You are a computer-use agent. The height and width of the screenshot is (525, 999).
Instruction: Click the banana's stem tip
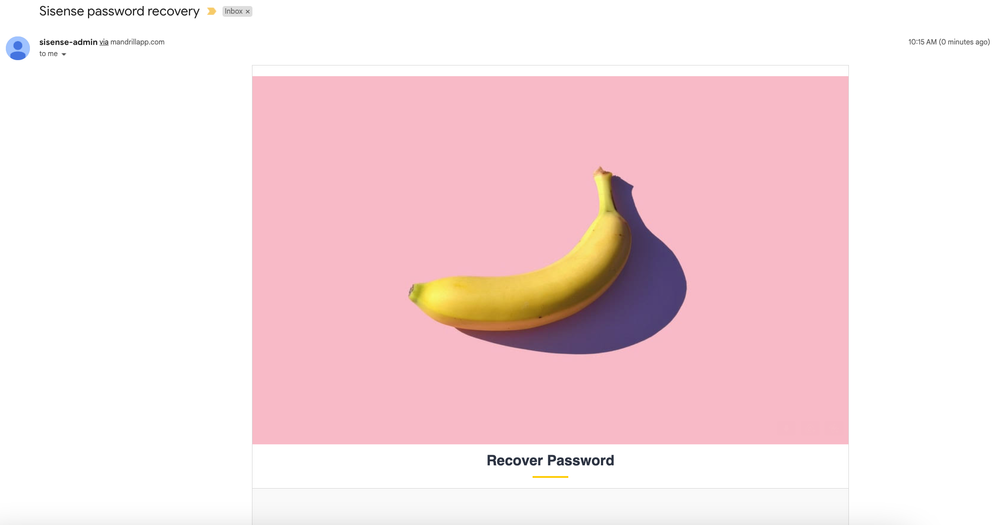[x=601, y=172]
